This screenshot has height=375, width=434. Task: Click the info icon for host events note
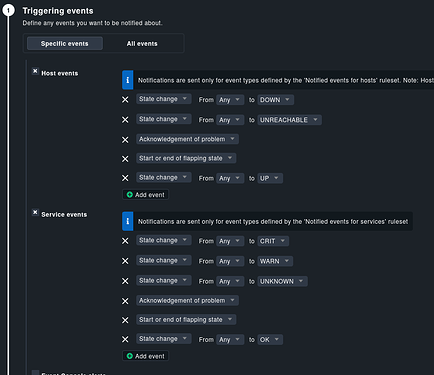(128, 80)
